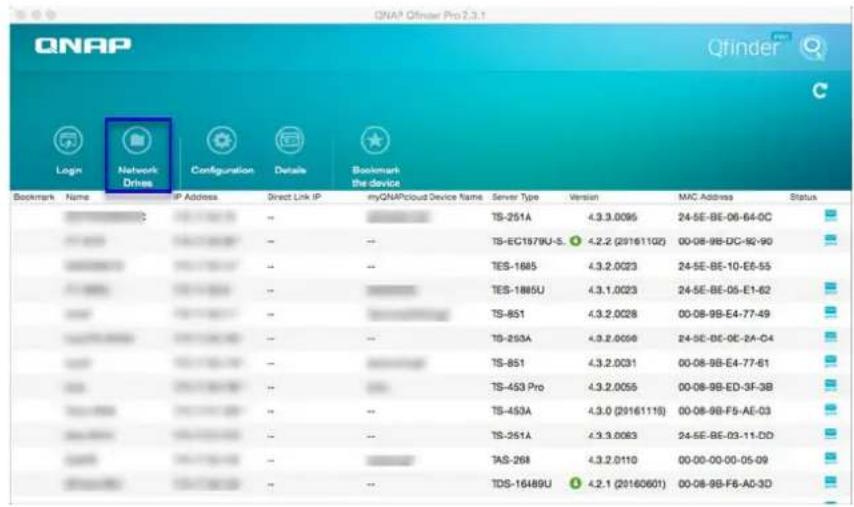Select the TES-1885U server type cell
Image resolution: width=854 pixels, height=507 pixels.
[517, 290]
